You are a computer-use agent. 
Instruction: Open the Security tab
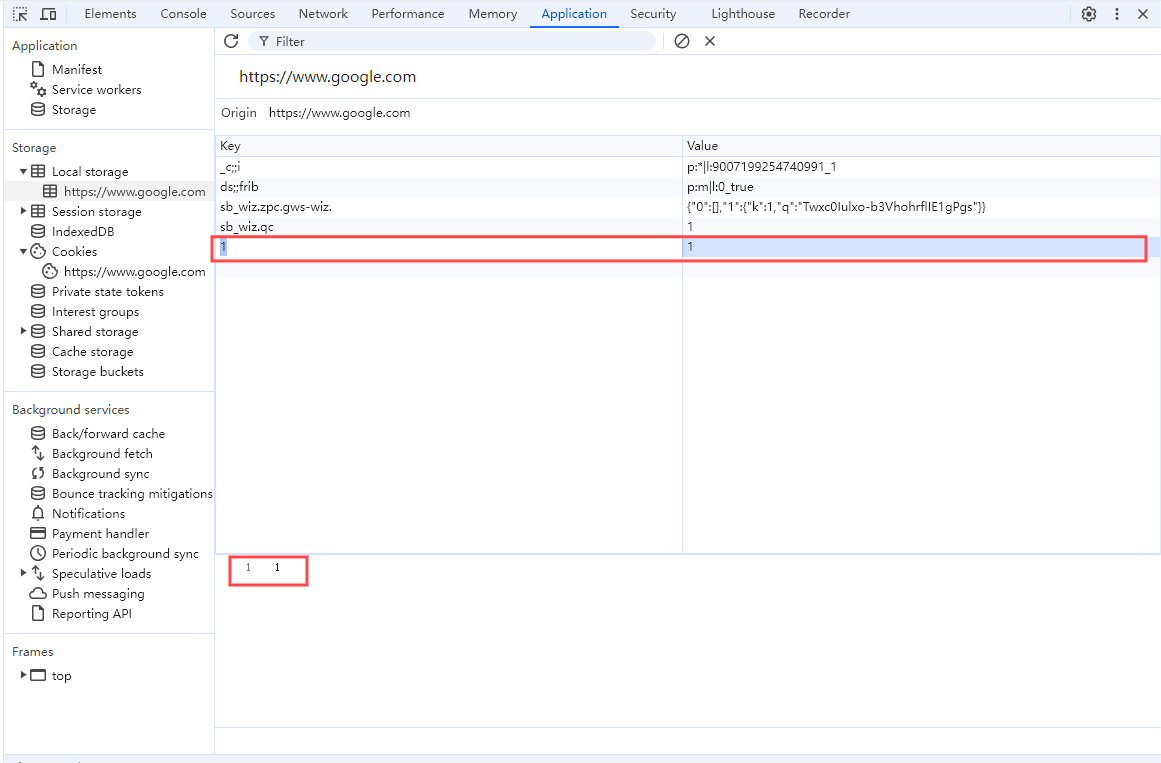tap(653, 14)
